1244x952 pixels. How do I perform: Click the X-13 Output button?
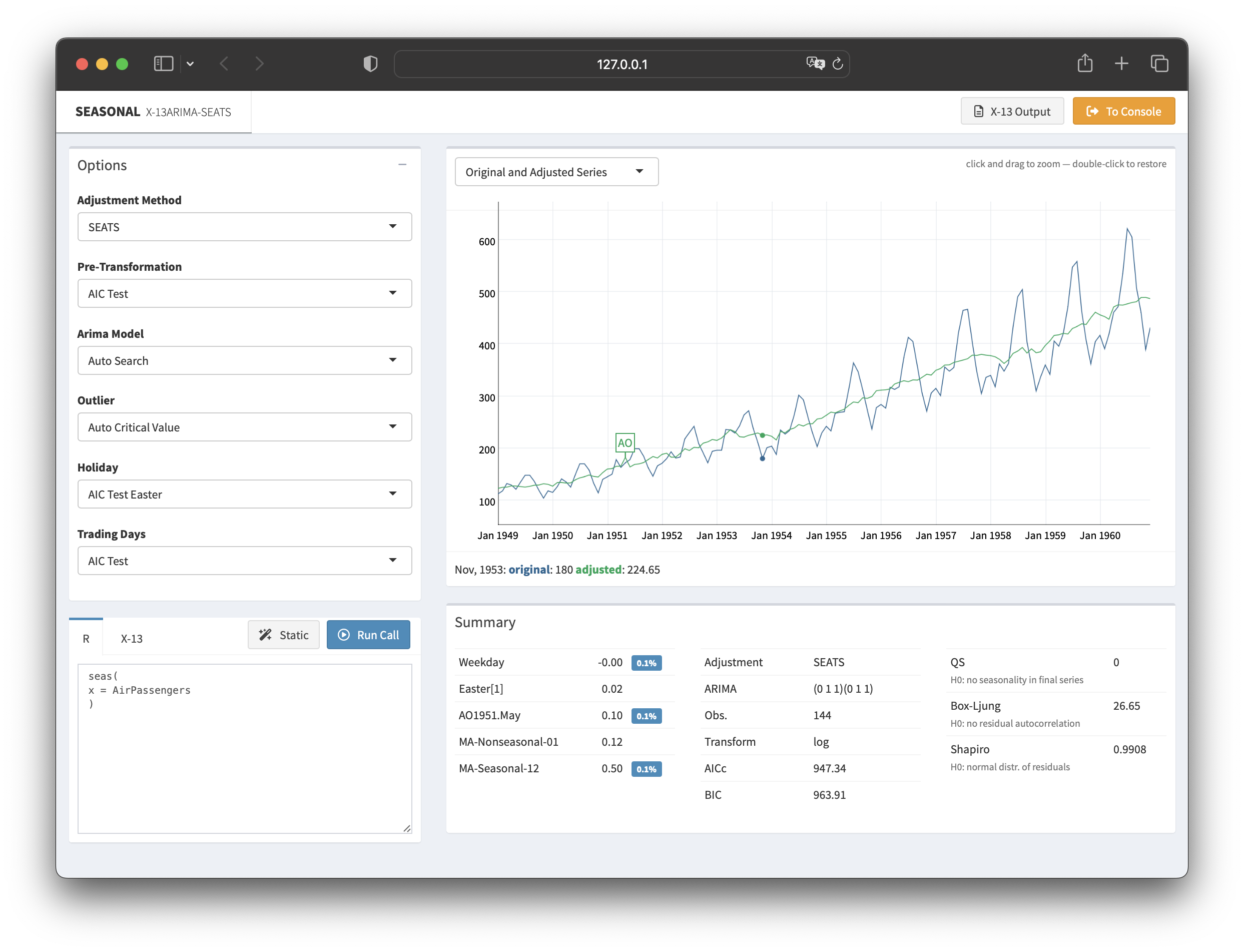(x=1011, y=111)
